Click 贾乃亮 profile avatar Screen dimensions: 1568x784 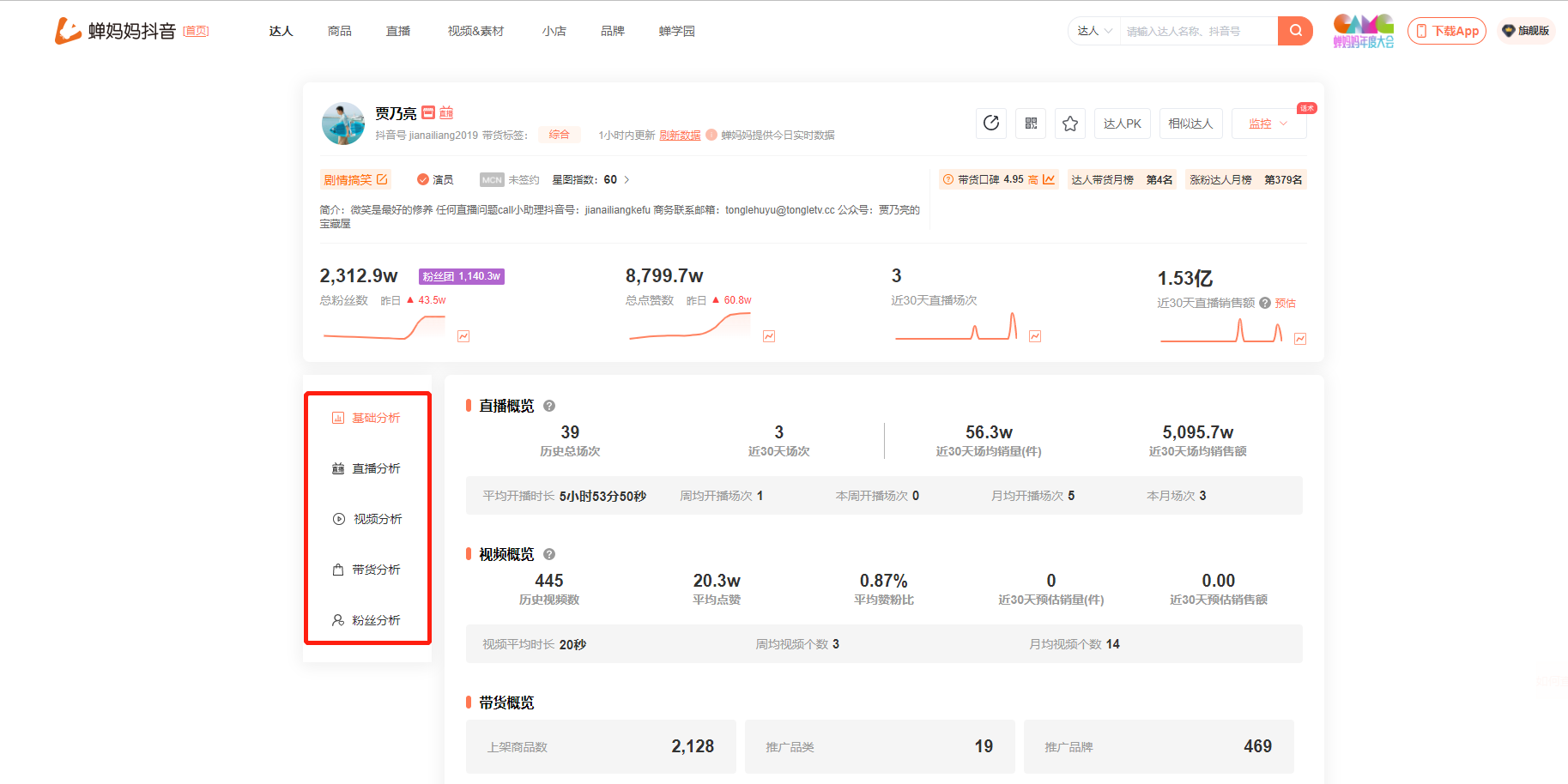[x=343, y=124]
